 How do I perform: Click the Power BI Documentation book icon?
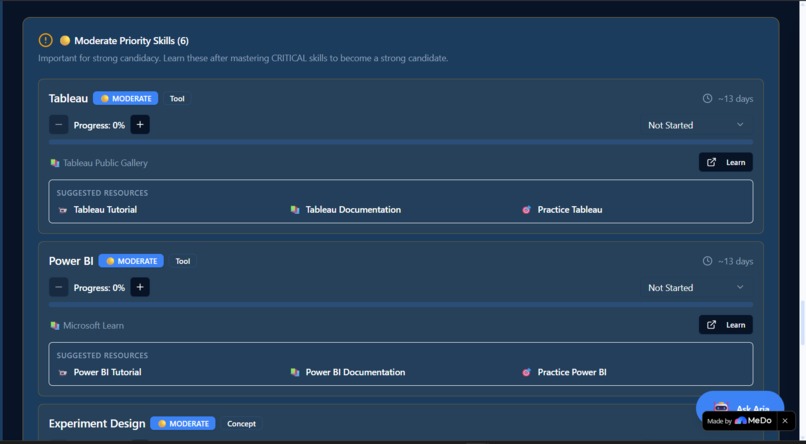pyautogui.click(x=295, y=372)
